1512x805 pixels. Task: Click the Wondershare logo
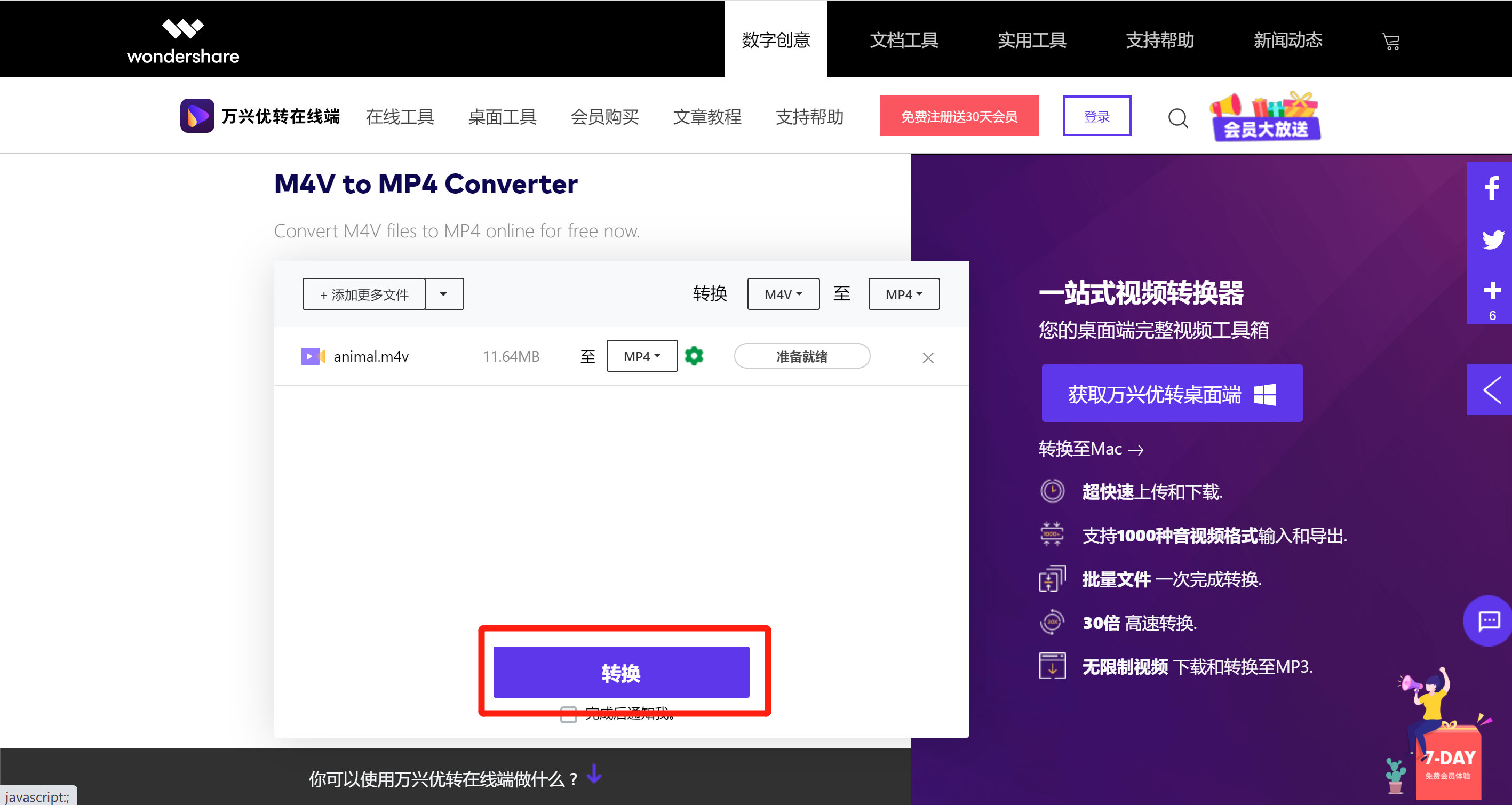(182, 39)
